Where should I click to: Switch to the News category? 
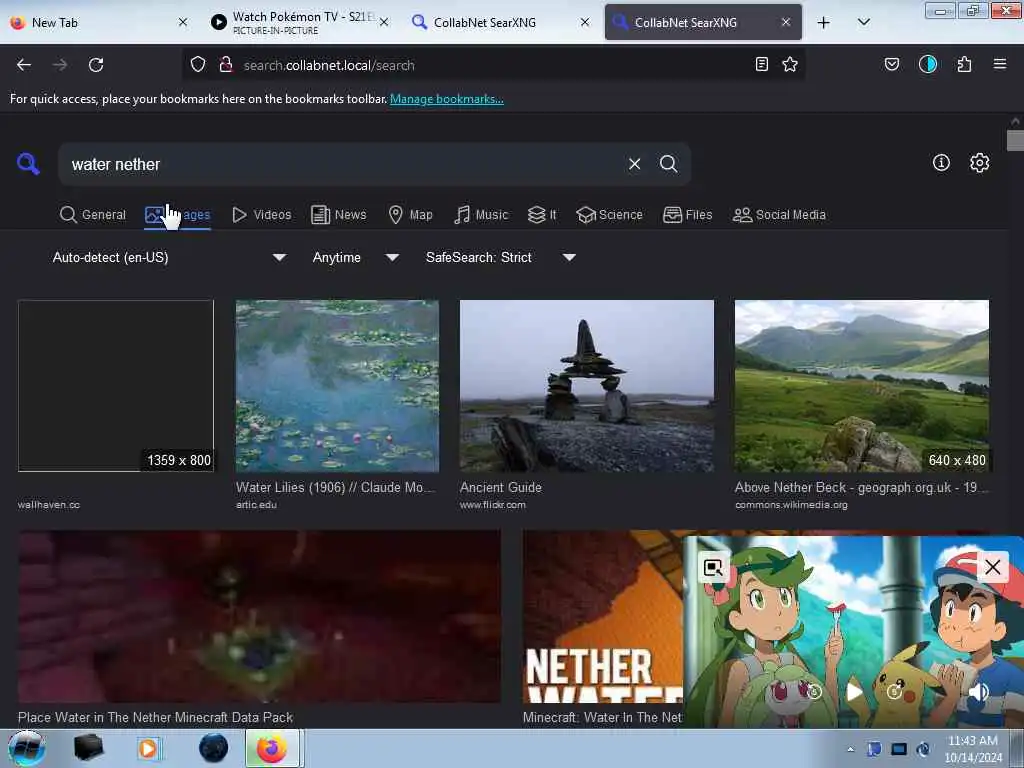pos(339,215)
